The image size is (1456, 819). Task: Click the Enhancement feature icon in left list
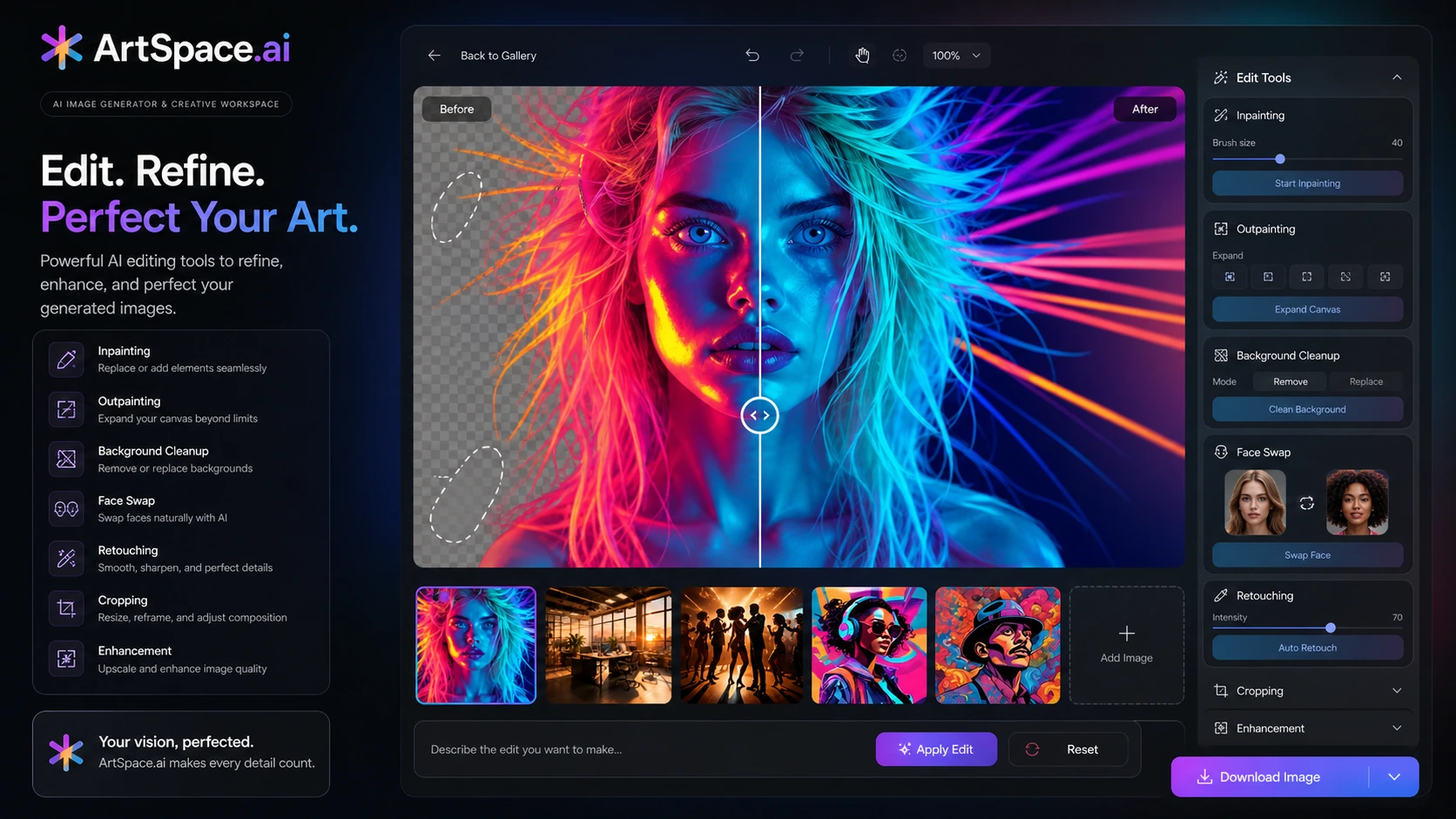point(66,659)
